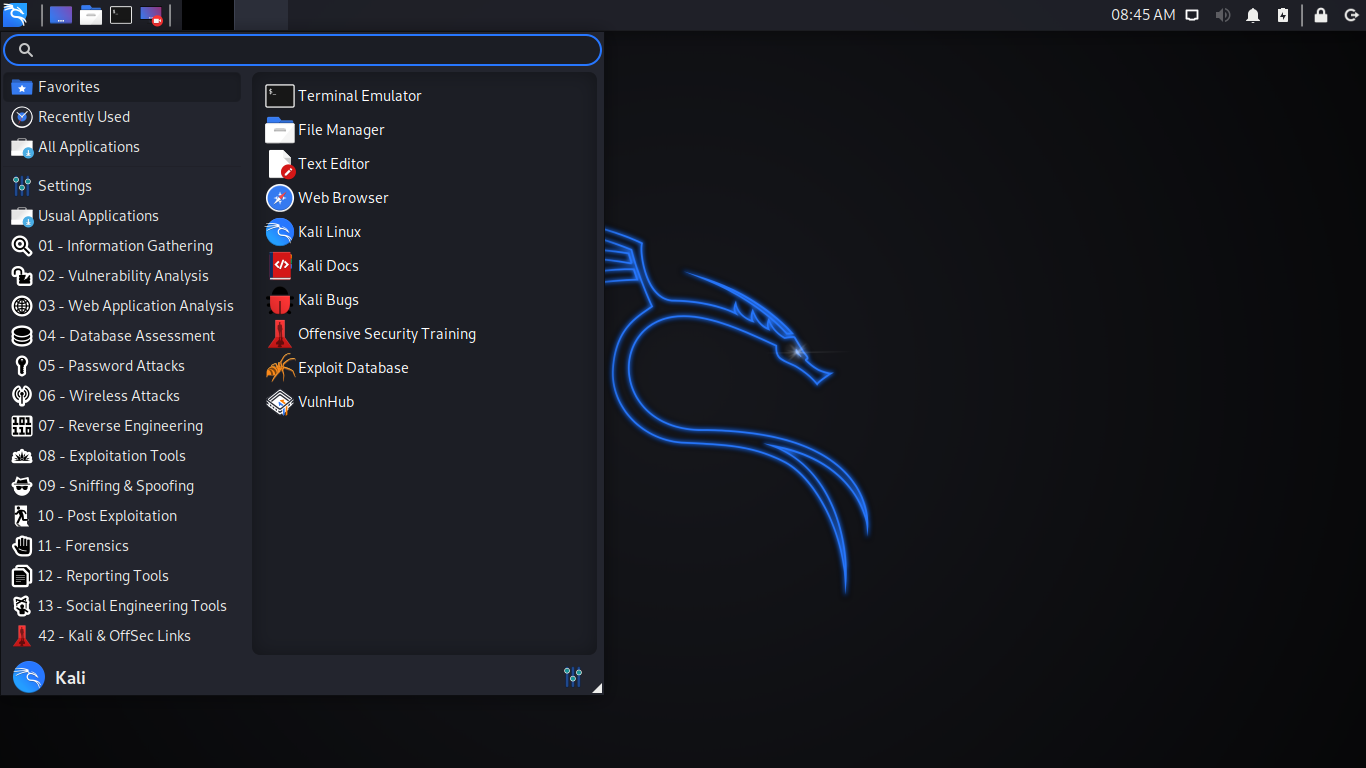Screen dimensions: 1366x768
Task: Show All Applications category
Action: [x=122, y=147]
